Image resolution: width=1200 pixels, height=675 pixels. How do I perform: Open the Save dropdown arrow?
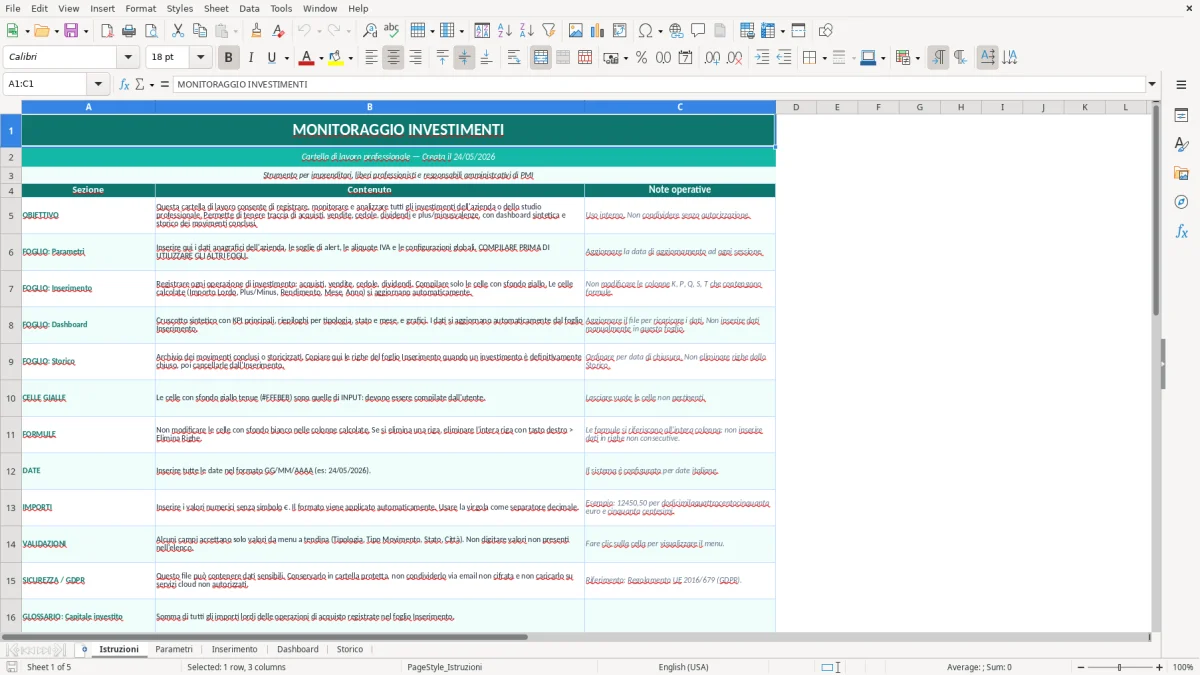tap(85, 31)
